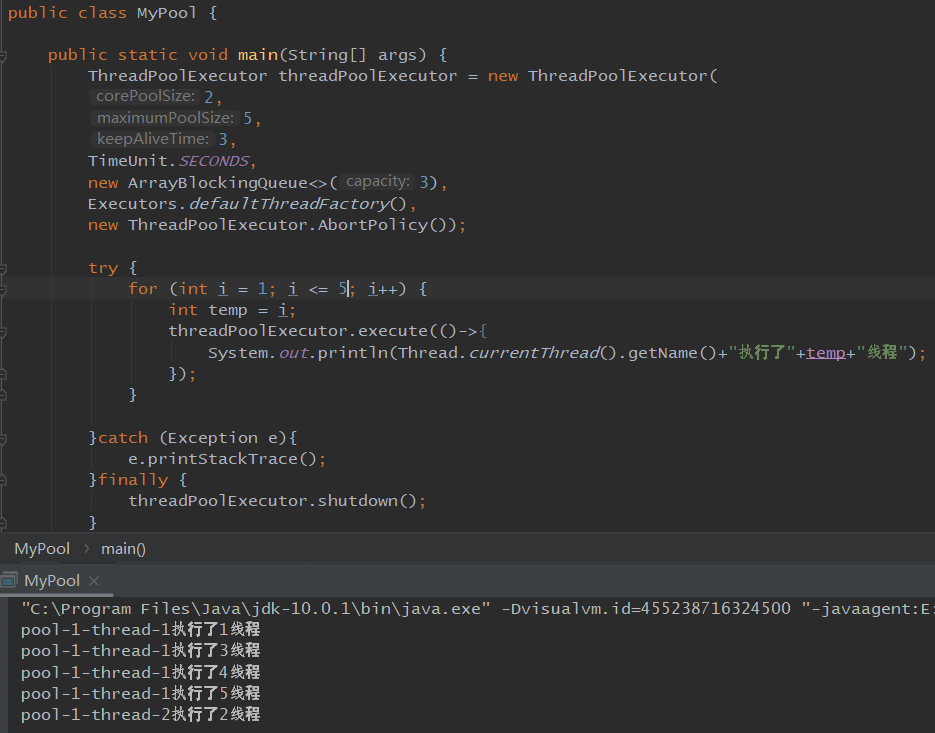Place cursor on 'int temp = i;' line
The image size is (935, 733).
232,310
